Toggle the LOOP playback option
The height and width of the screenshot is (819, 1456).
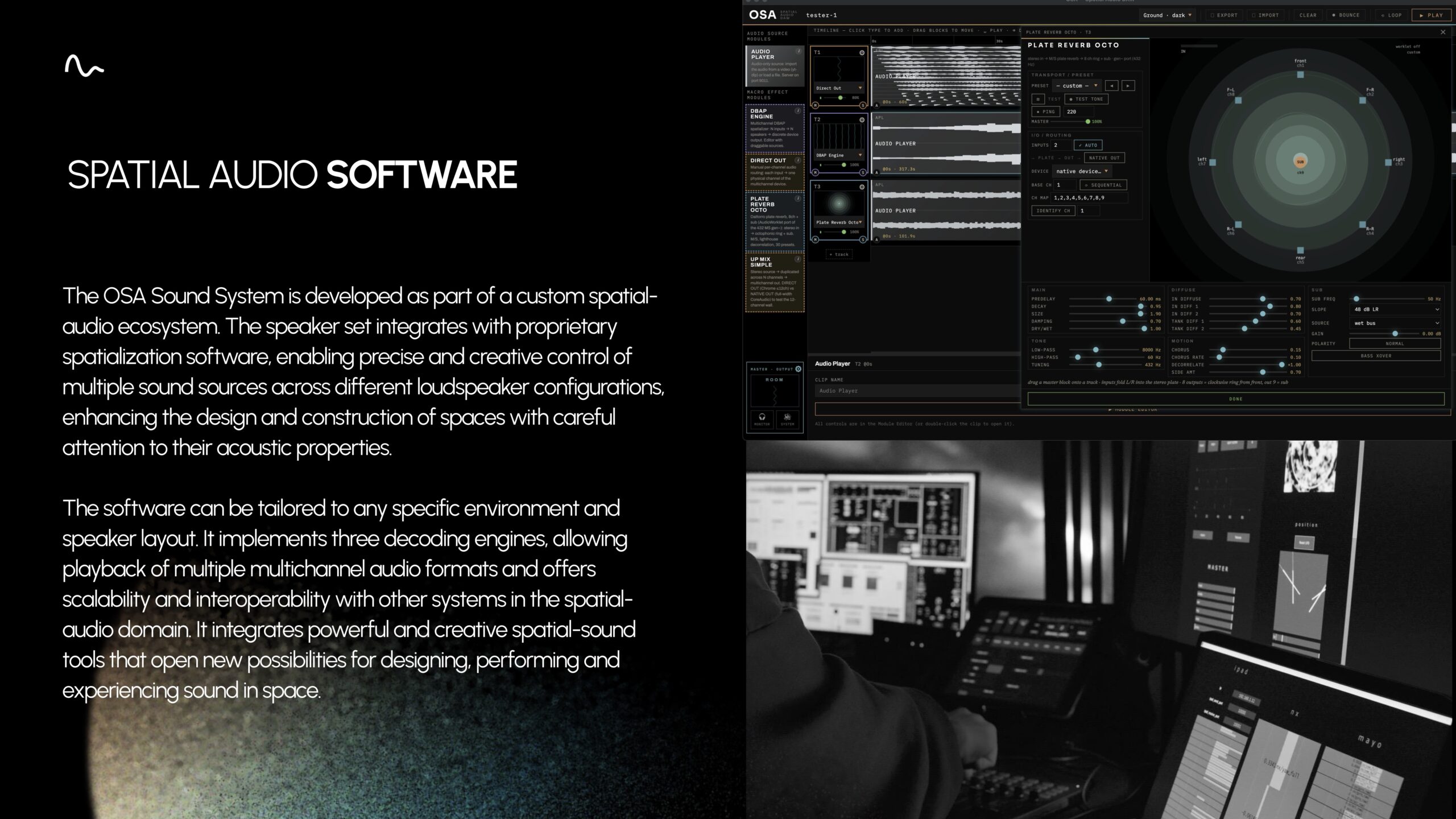(1392, 15)
